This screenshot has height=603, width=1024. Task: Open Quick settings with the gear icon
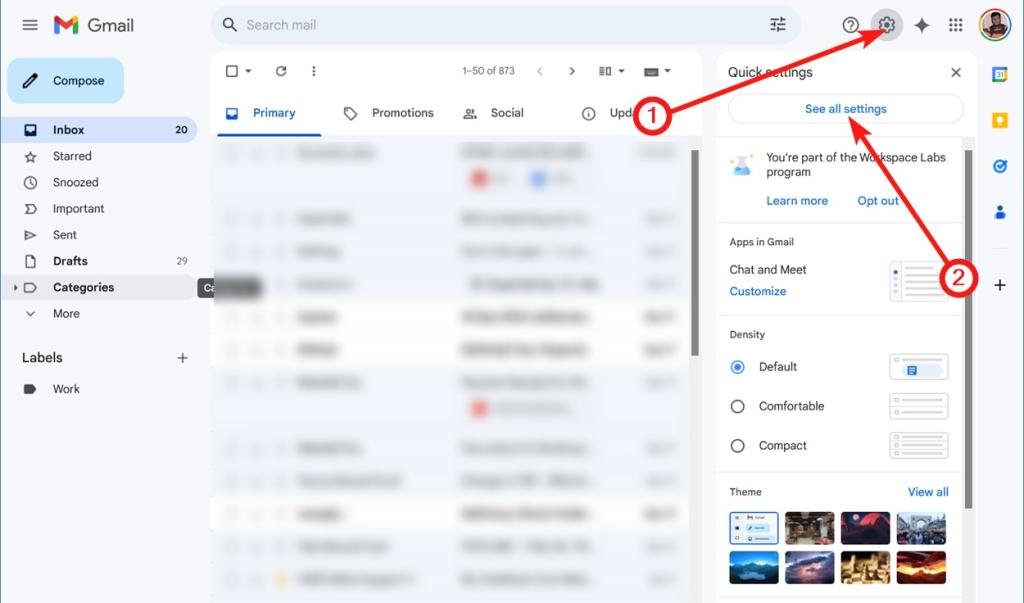click(886, 25)
